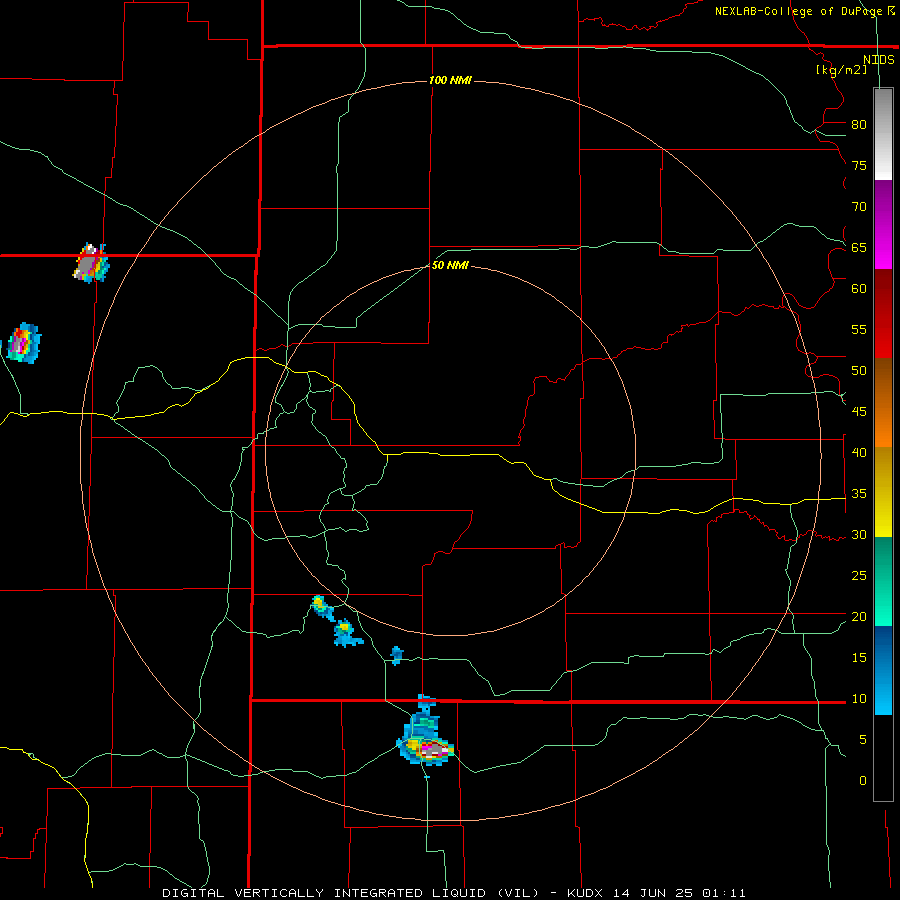
Task: Click the storm cell at the far left edge
Action: tap(23, 343)
